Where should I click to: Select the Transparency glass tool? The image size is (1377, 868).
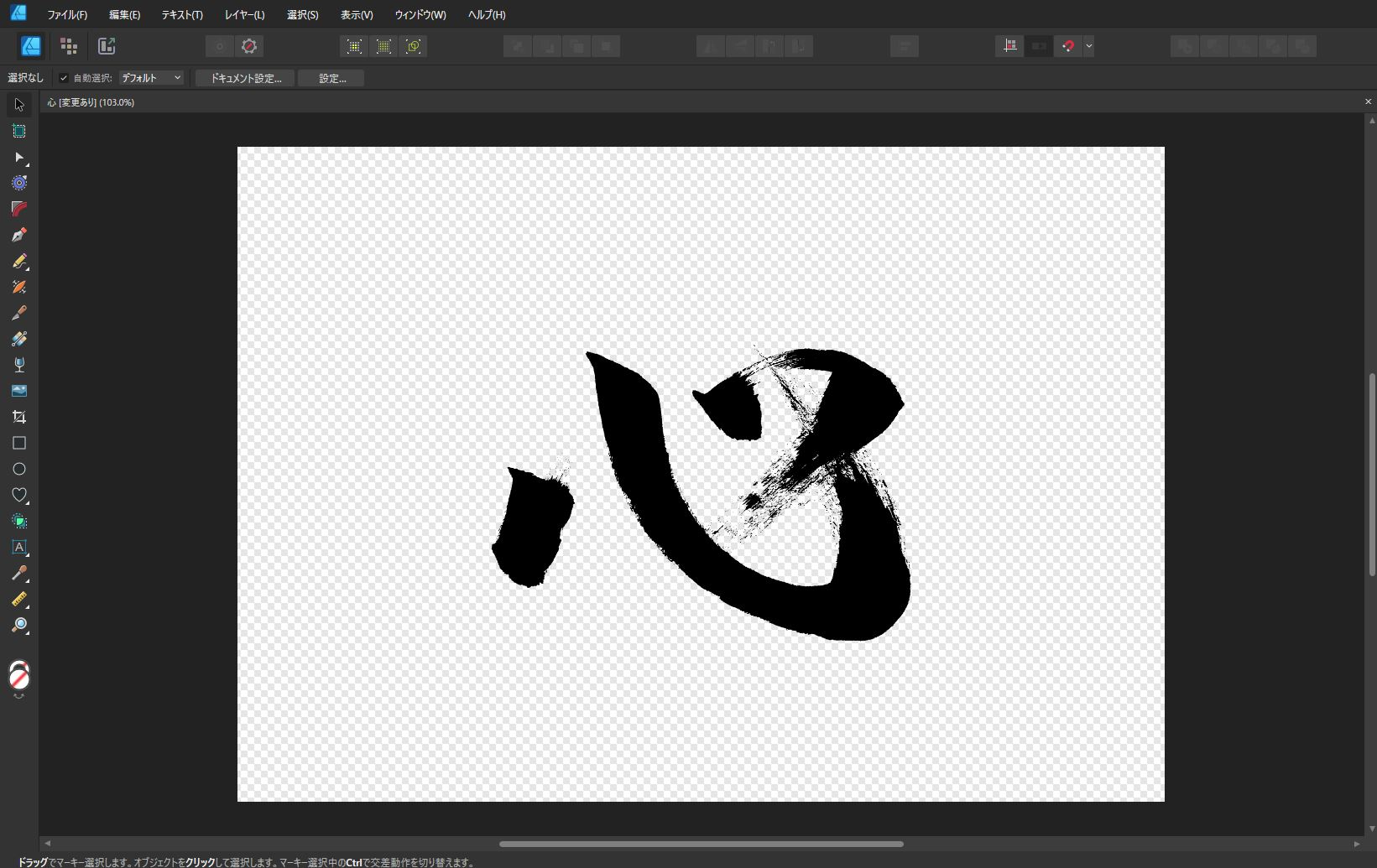(x=19, y=365)
